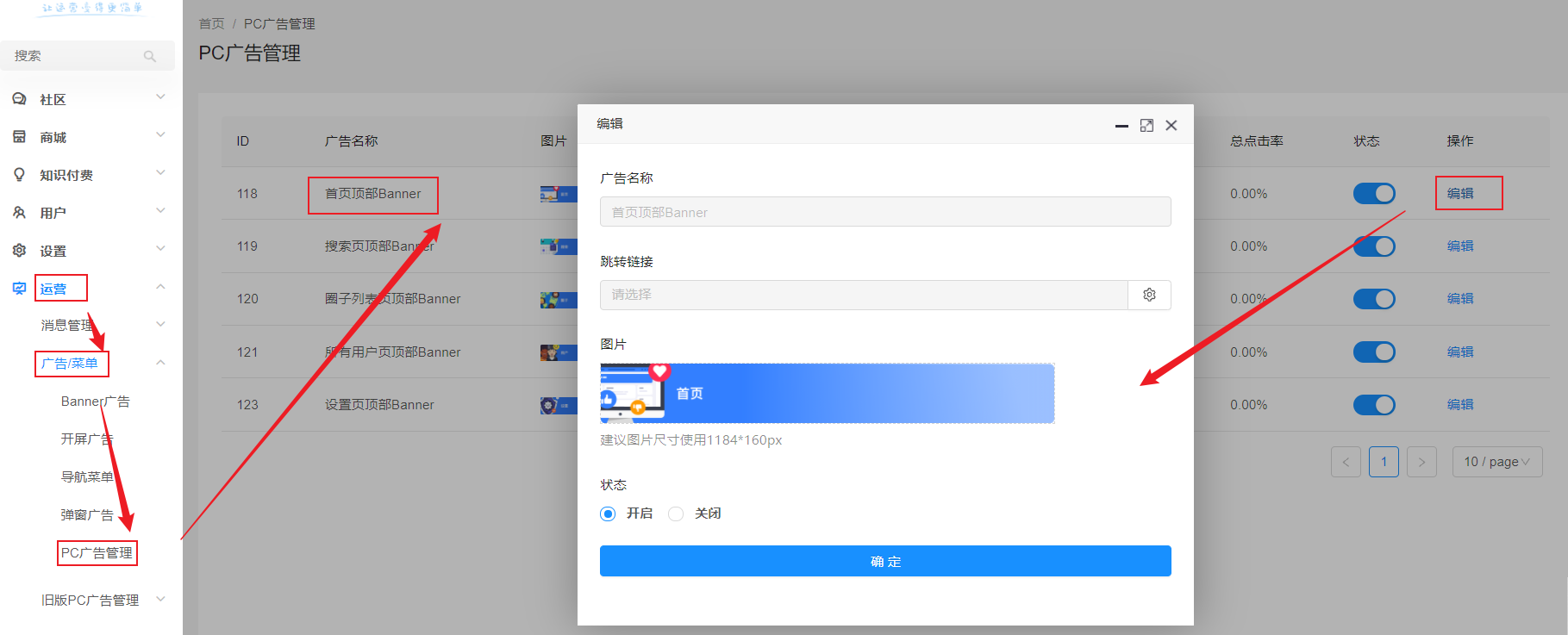
Task: Click the 广告/菜单 submenu label
Action: [x=69, y=364]
